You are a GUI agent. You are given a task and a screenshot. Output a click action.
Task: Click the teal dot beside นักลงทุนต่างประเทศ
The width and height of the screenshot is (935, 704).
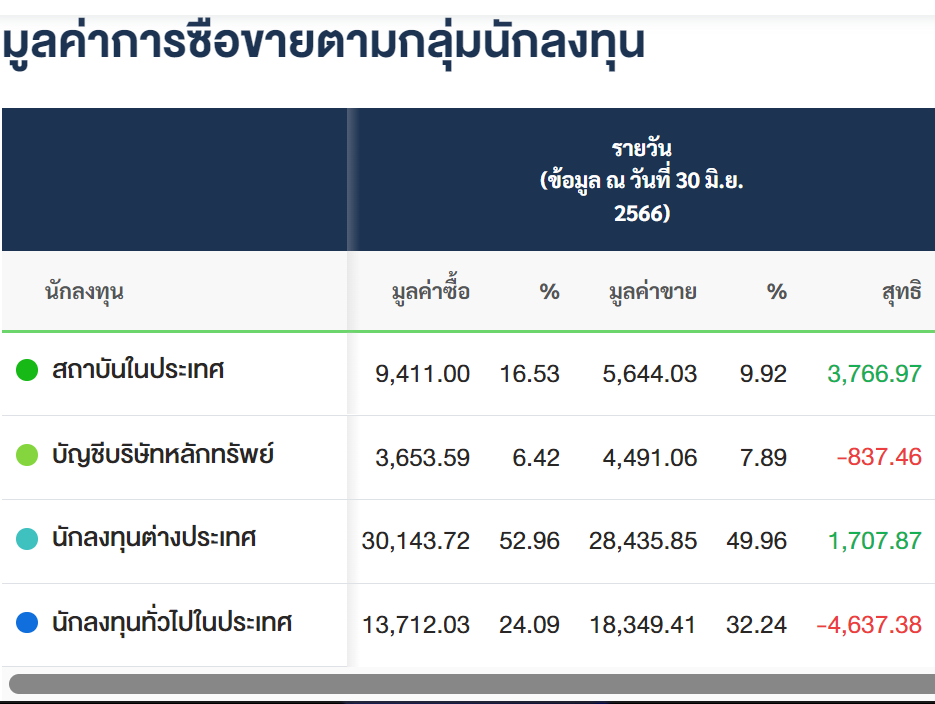pyautogui.click(x=27, y=538)
